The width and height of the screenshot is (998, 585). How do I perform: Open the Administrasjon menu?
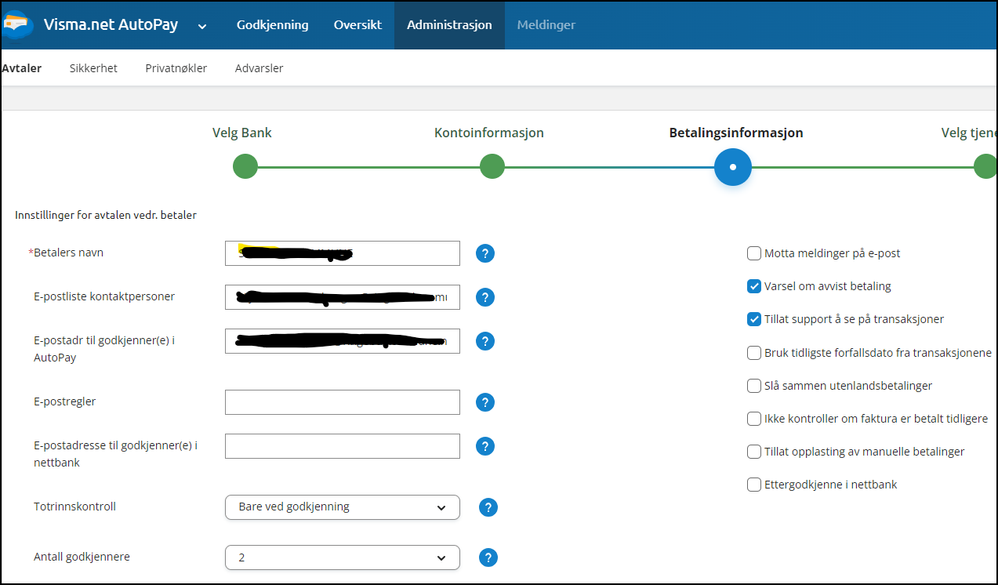coord(449,25)
